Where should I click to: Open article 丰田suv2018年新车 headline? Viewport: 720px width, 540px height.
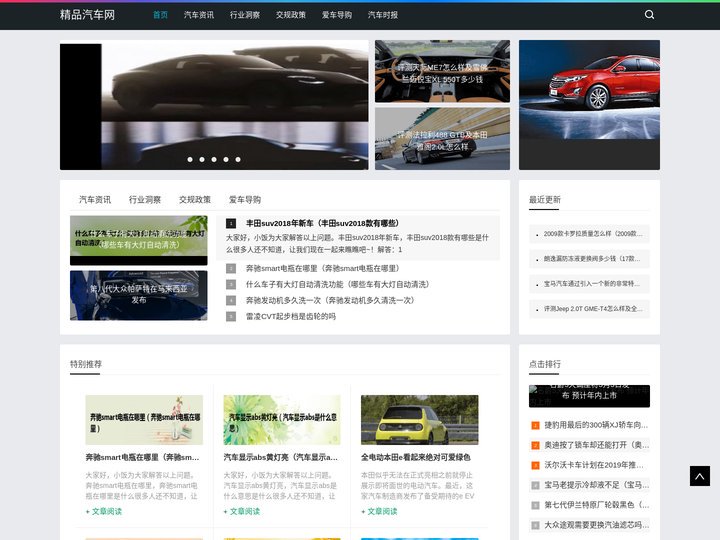tap(322, 223)
